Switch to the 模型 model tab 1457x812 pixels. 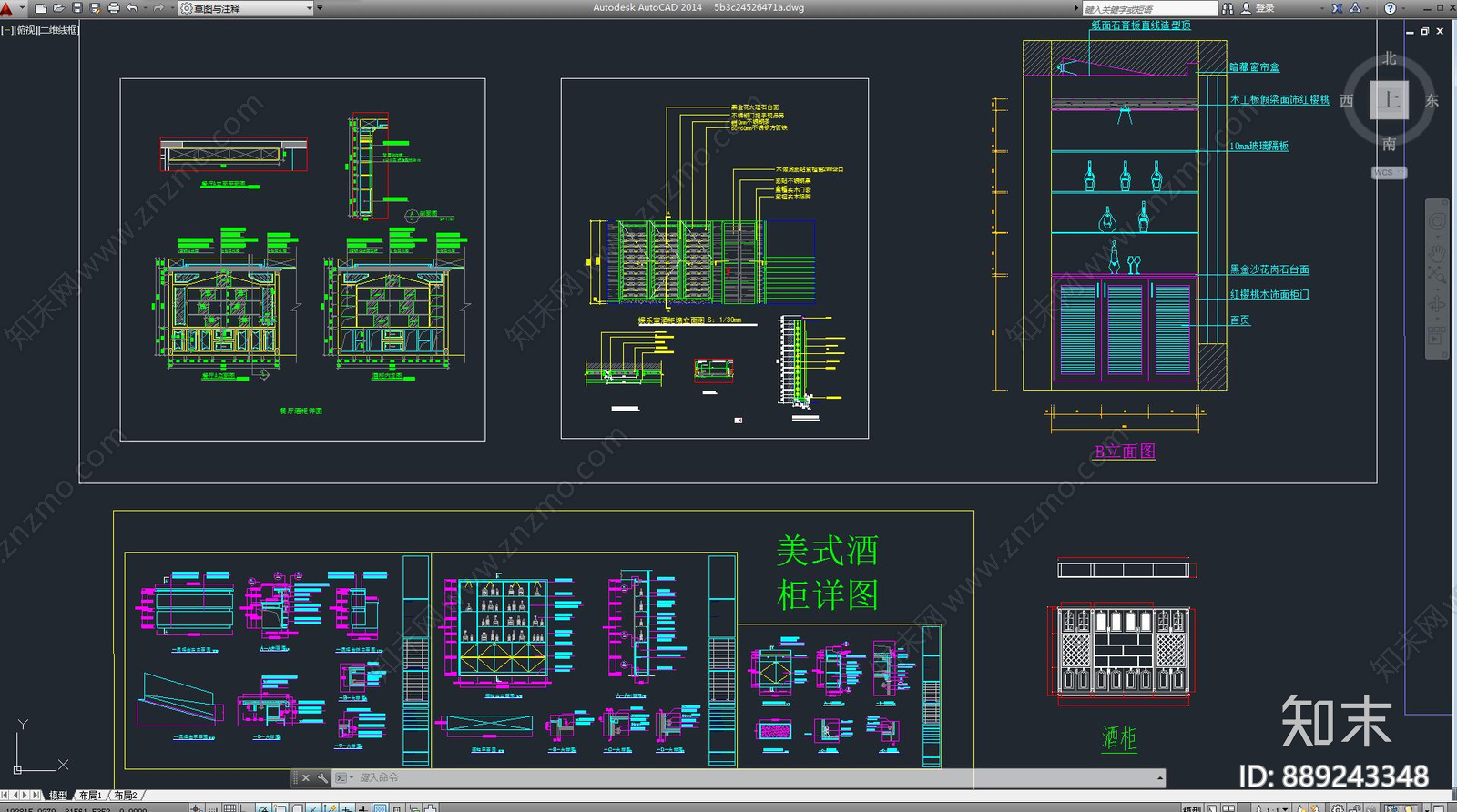(x=58, y=795)
